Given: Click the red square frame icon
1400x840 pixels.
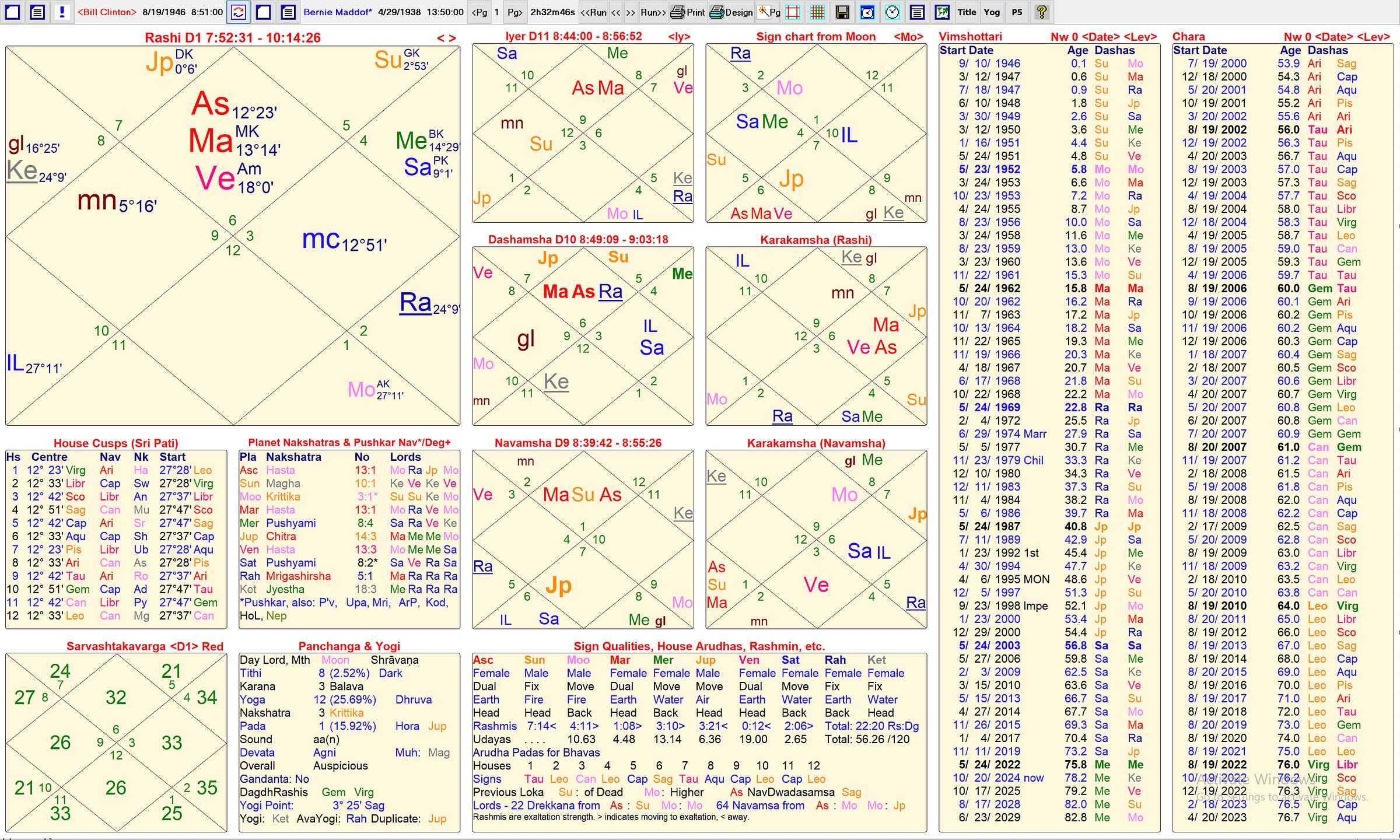Looking at the screenshot, I should point(792,12).
